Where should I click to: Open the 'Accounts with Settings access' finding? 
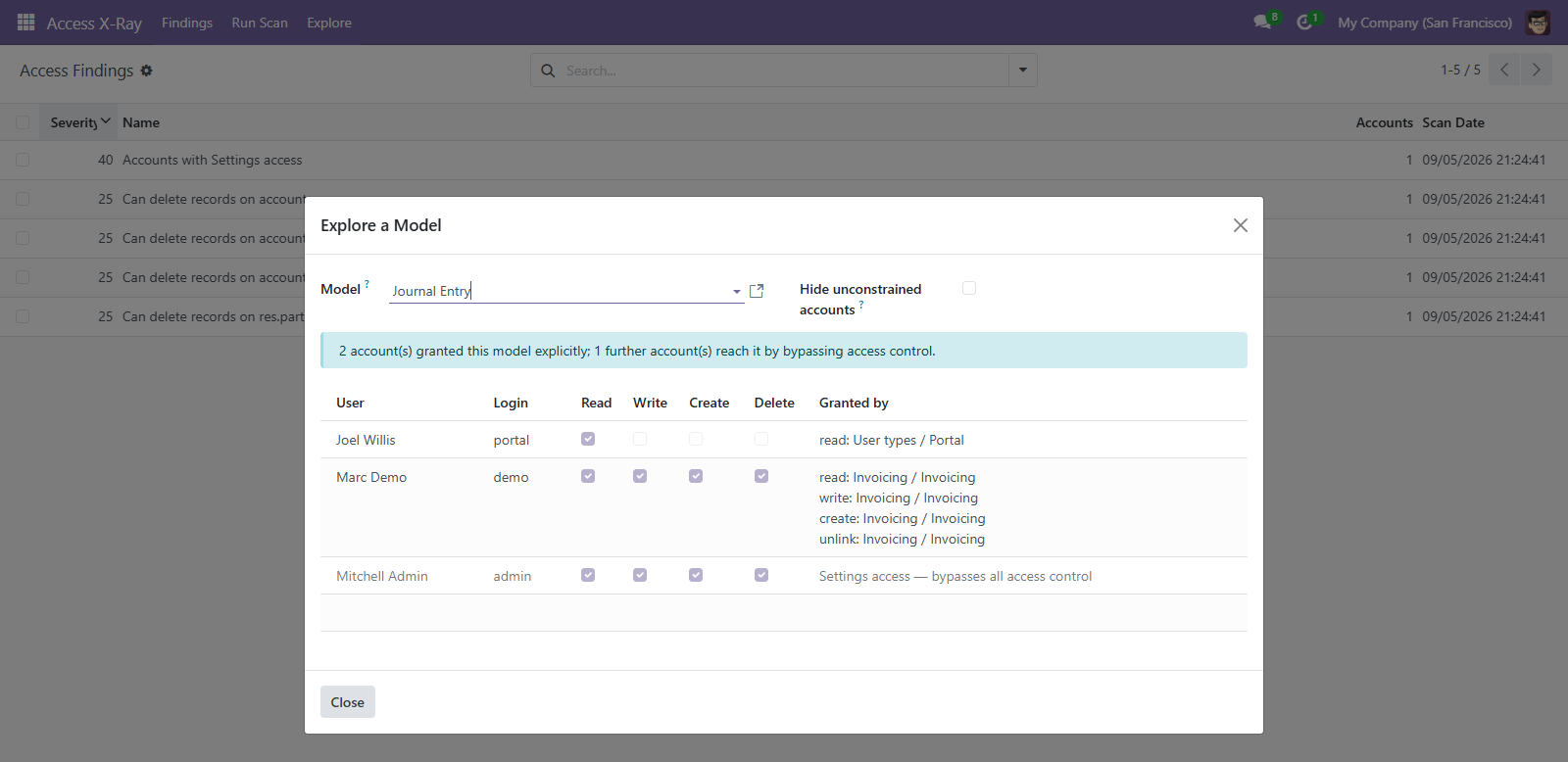pyautogui.click(x=213, y=160)
